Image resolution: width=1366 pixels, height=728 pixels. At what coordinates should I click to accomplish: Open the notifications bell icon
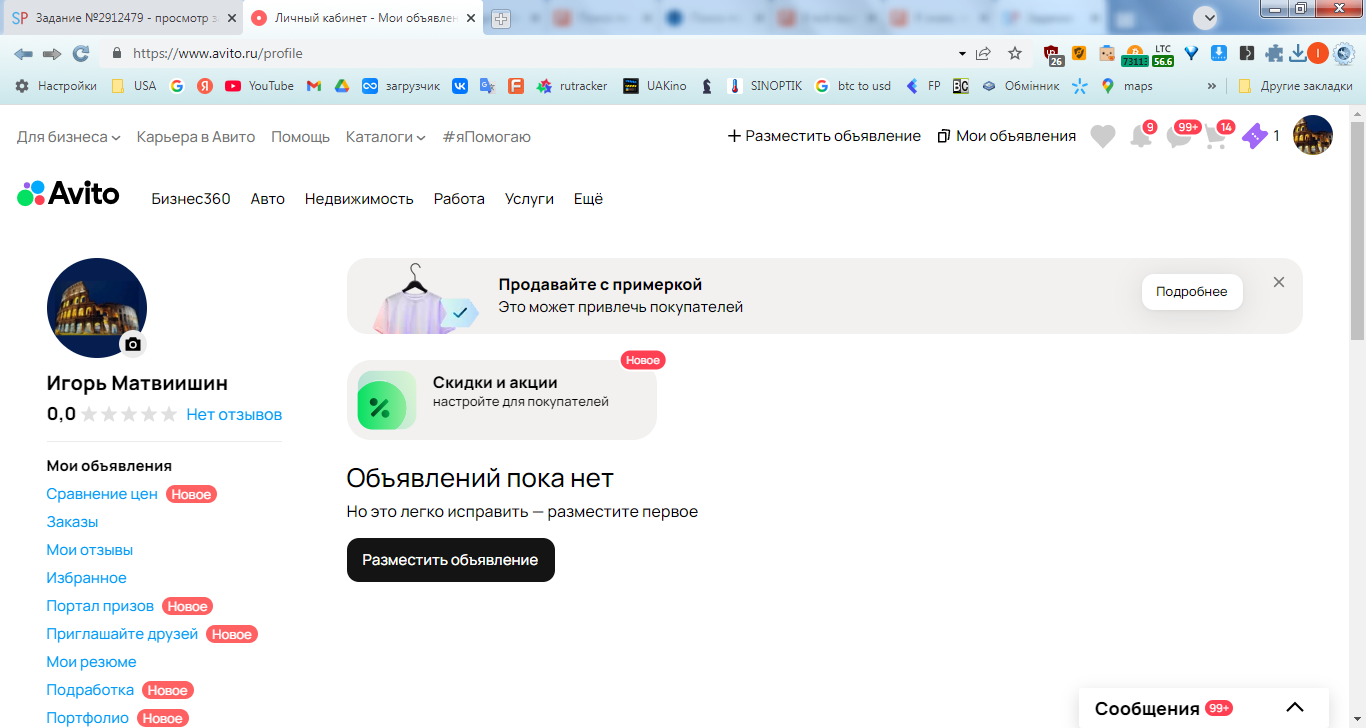1141,136
